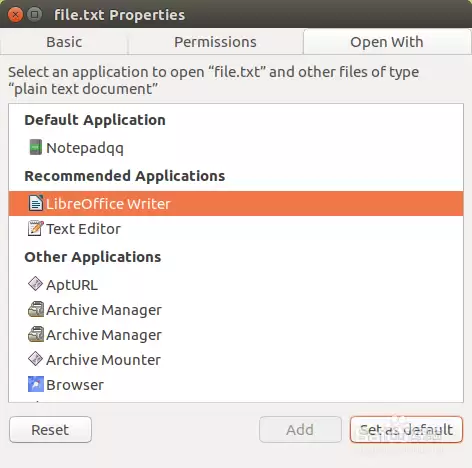This screenshot has height=468, width=472.
Task: Click the Browser app icon
Action: [x=35, y=384]
